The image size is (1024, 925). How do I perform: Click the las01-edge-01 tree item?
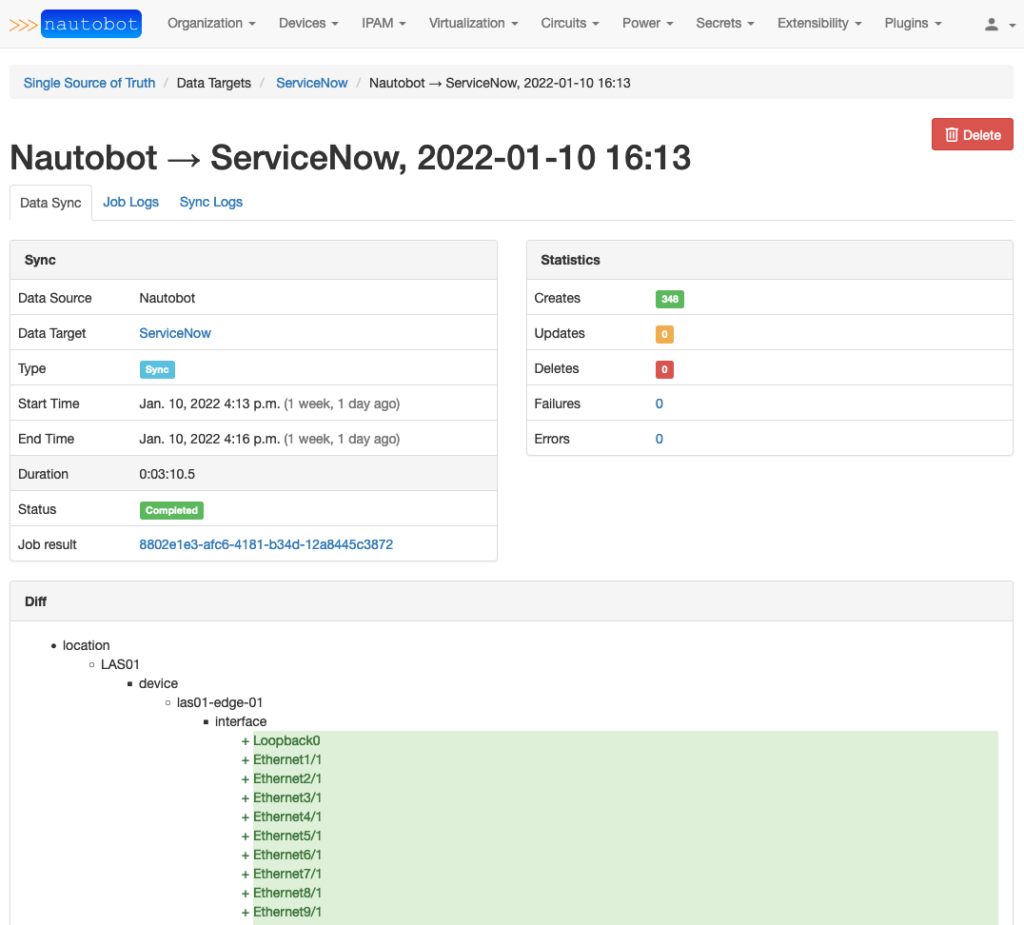(x=219, y=702)
